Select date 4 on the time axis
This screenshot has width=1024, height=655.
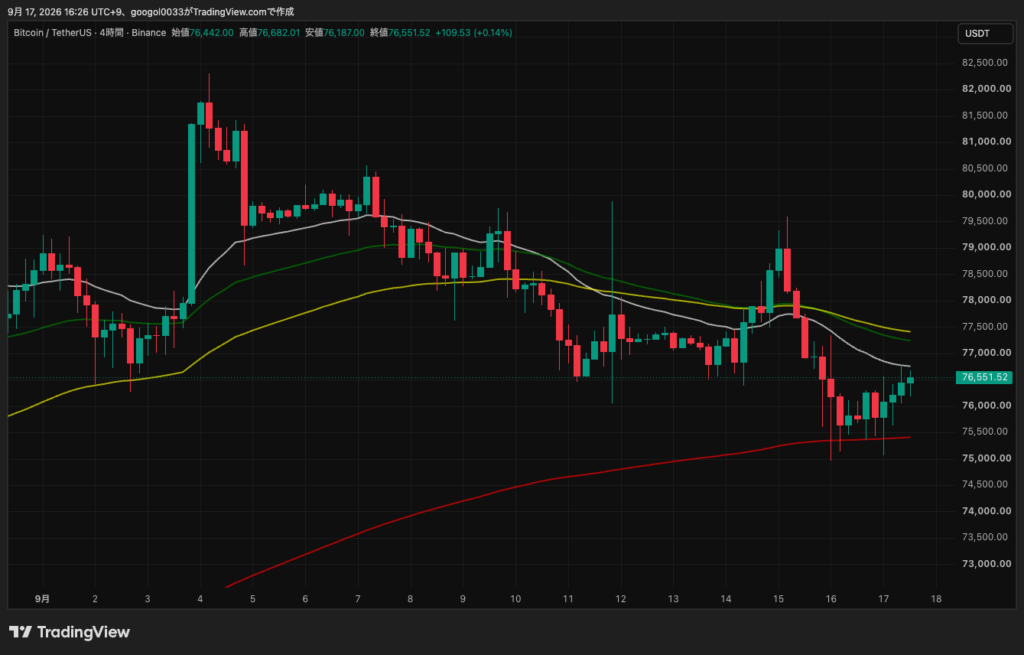[200, 598]
